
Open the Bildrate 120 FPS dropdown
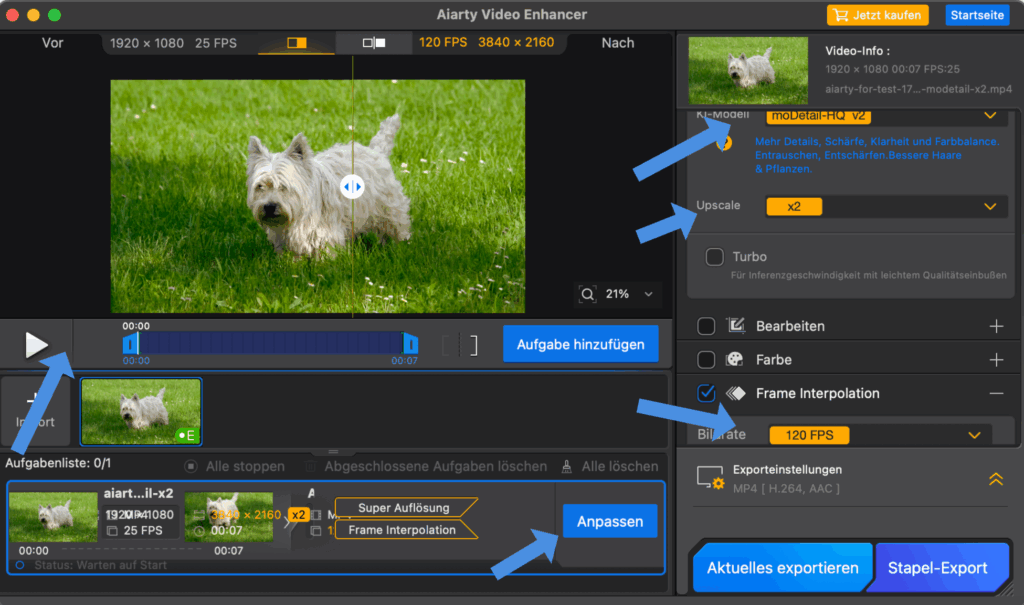point(880,435)
